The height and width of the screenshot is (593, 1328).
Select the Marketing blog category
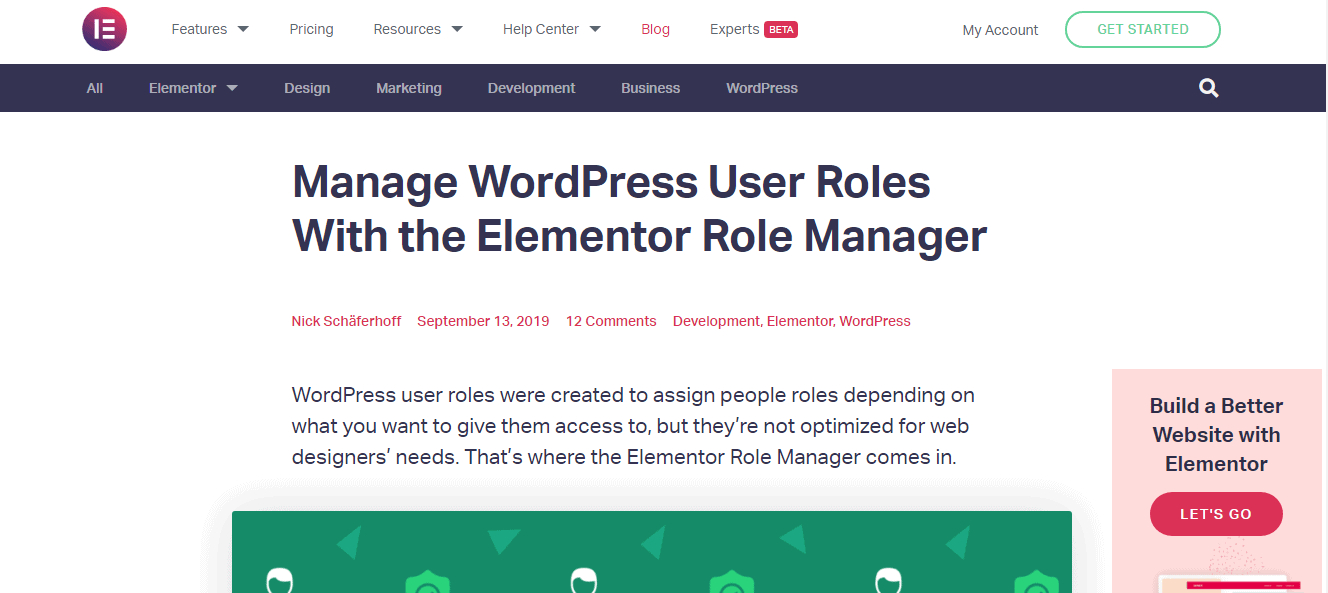click(409, 88)
